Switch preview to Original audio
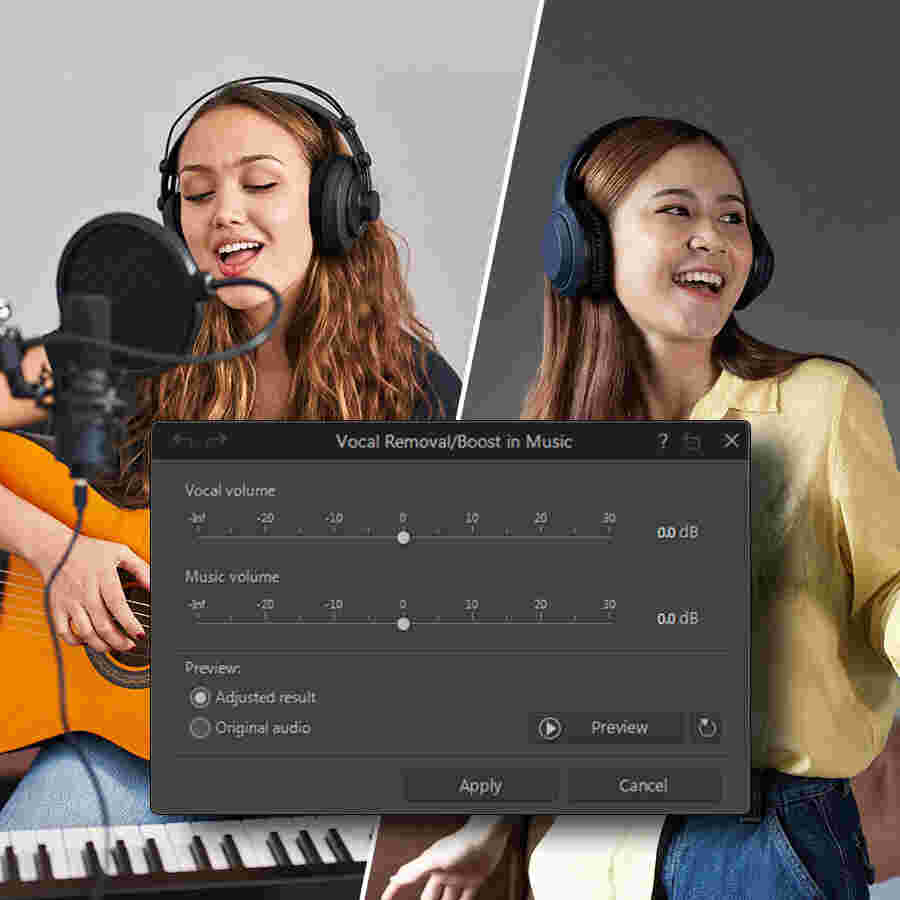The image size is (900, 900). point(199,726)
